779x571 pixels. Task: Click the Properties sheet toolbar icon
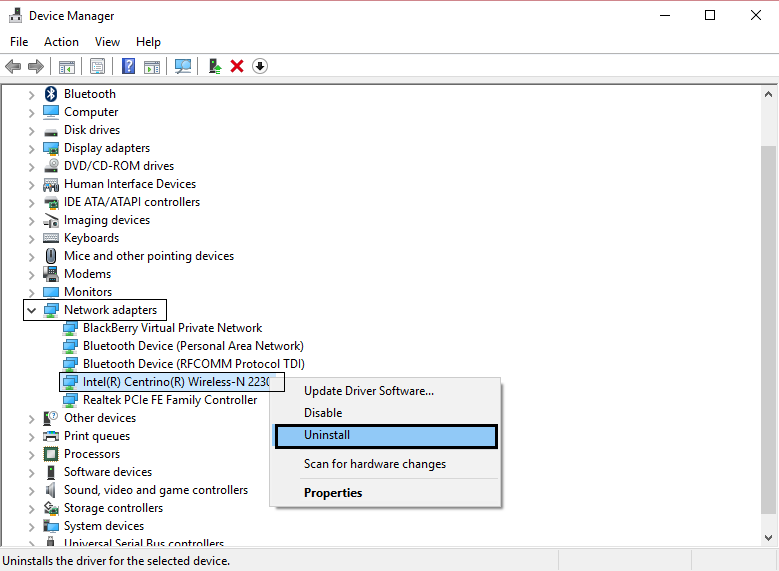(98, 66)
